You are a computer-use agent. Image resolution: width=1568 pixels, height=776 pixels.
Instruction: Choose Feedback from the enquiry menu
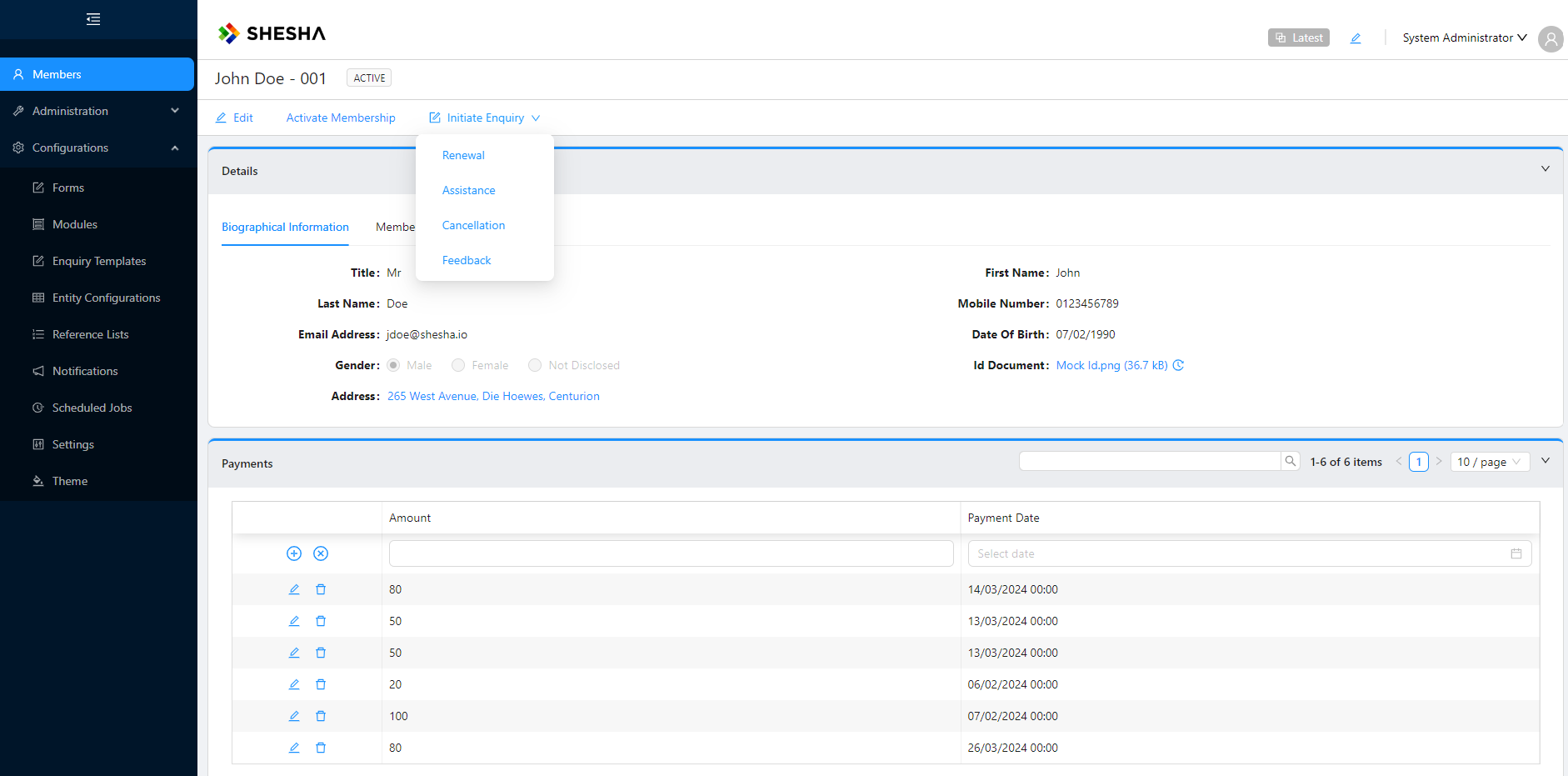(485, 260)
